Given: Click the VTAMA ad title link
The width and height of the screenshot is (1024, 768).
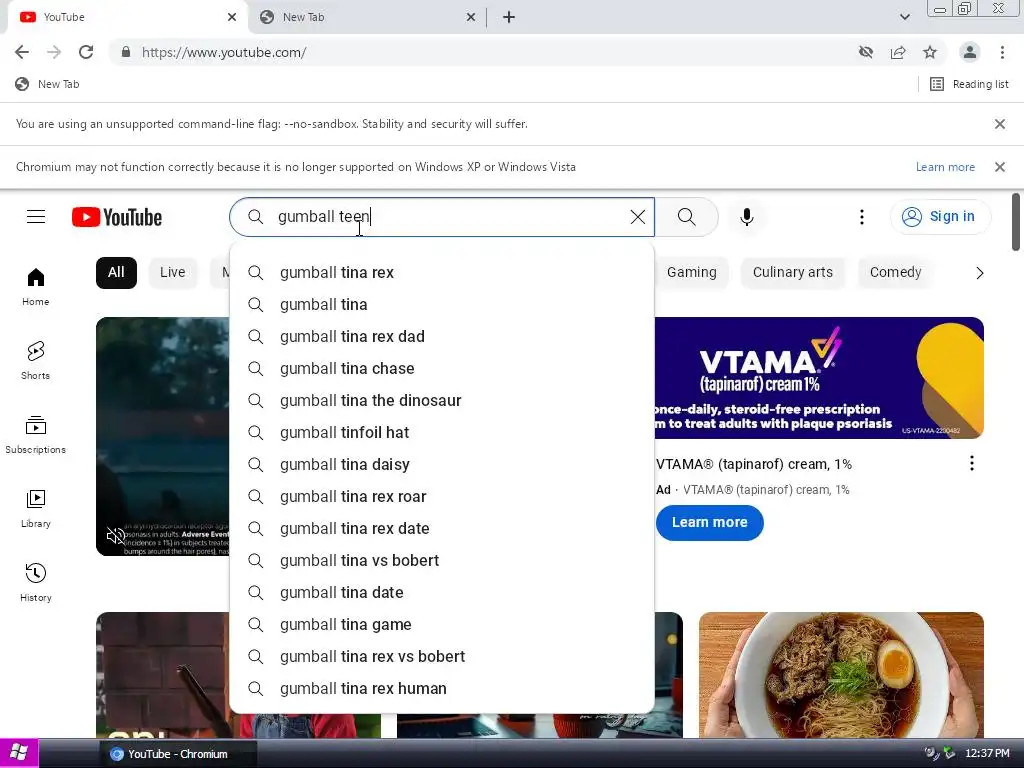Looking at the screenshot, I should (754, 464).
